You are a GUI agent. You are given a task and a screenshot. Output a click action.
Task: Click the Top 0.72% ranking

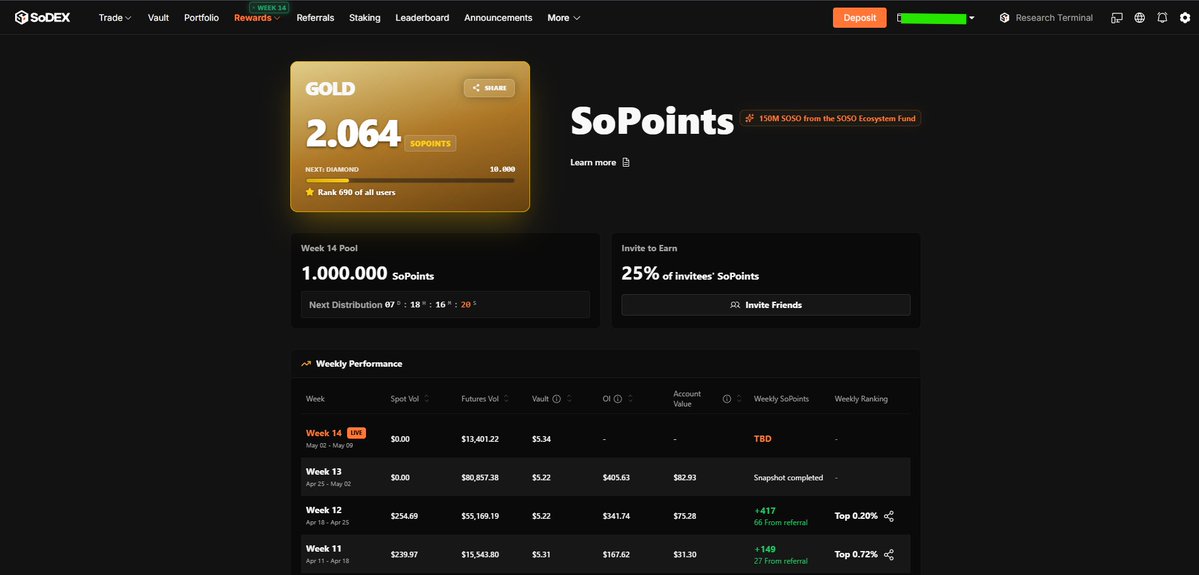coord(856,554)
